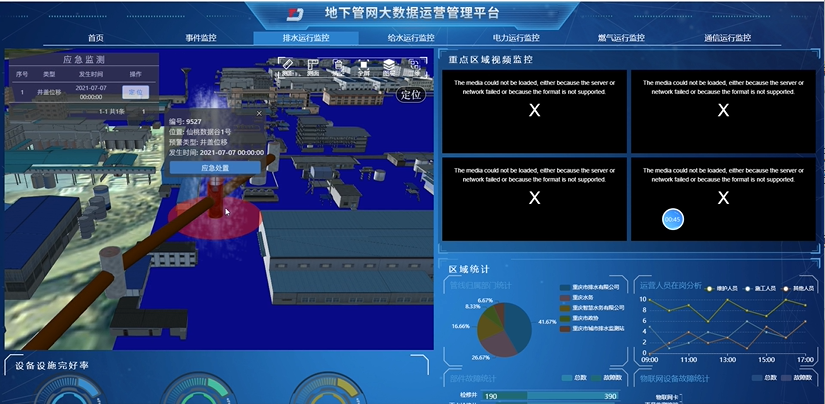Click the X in the bottom-left video panel
825x404 pixels.
(534, 198)
